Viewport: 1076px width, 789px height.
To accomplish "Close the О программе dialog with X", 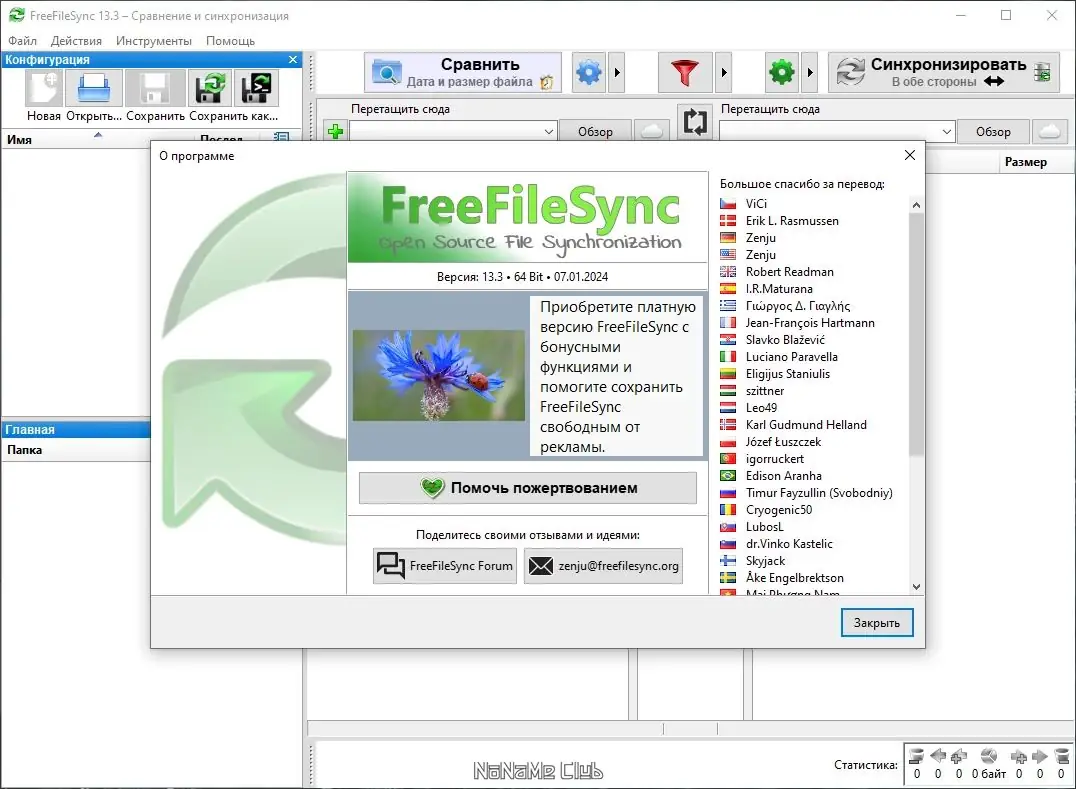I will coord(910,155).
